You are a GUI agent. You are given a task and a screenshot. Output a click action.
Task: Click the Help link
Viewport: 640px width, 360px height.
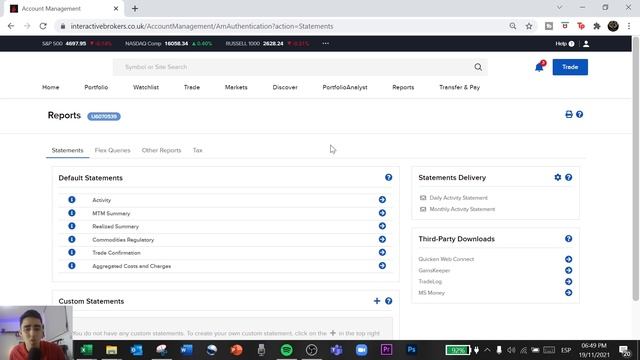click(x=564, y=44)
